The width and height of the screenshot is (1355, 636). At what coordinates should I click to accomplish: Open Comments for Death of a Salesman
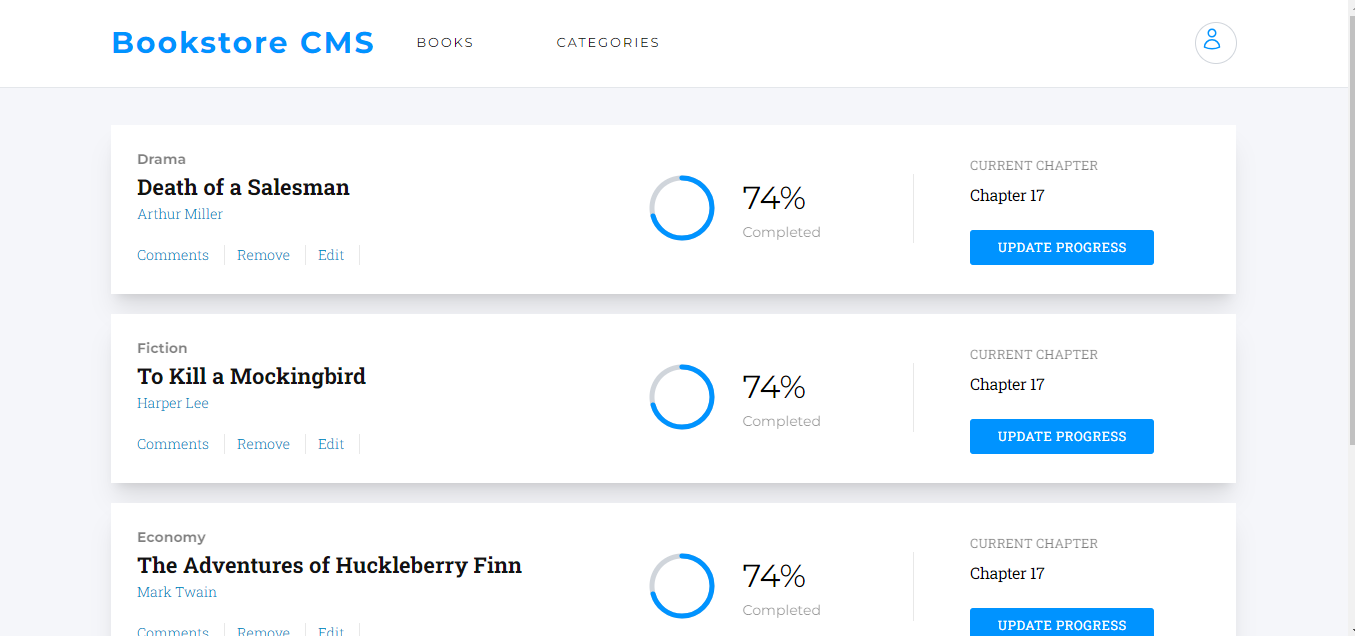tap(173, 255)
